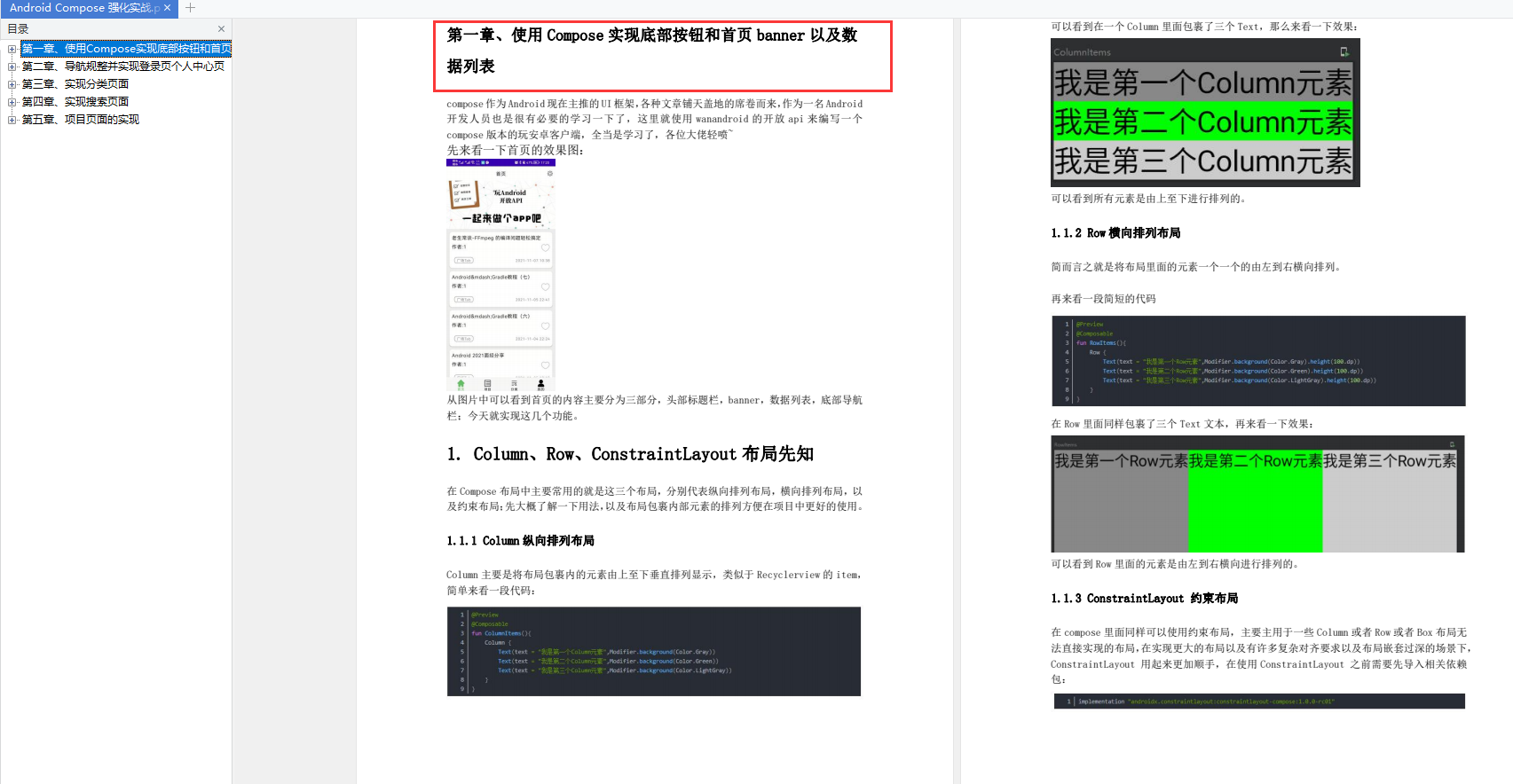
Task: Go to 第四章 实现搜索页面
Action: (x=75, y=102)
